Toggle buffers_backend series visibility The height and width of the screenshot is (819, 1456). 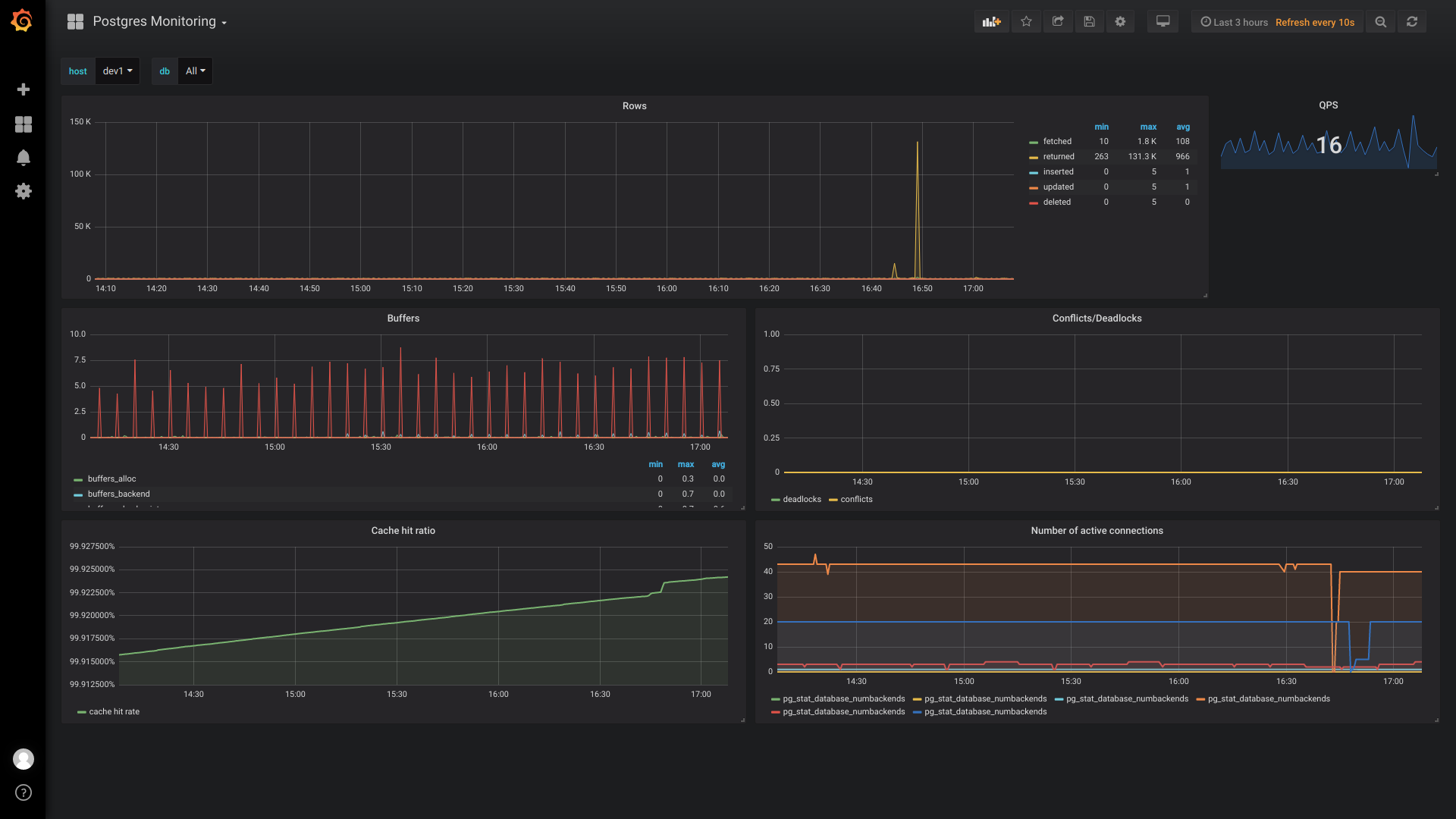(x=118, y=494)
